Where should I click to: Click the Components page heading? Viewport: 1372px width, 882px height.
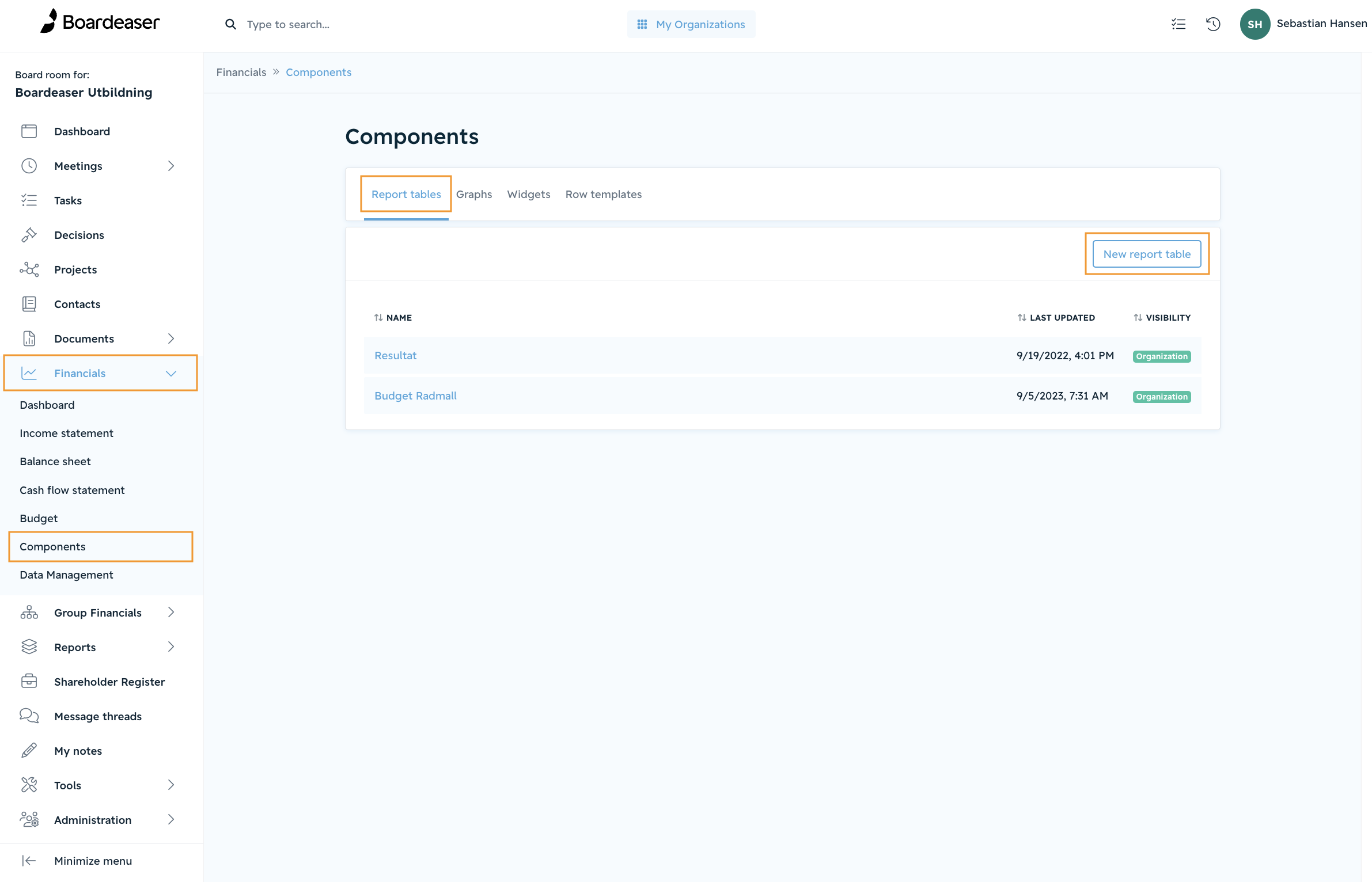[x=412, y=137]
